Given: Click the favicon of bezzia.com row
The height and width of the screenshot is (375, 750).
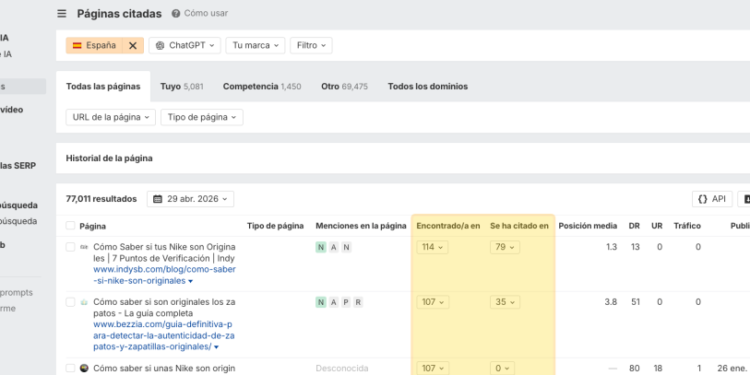Looking at the screenshot, I should [84, 302].
